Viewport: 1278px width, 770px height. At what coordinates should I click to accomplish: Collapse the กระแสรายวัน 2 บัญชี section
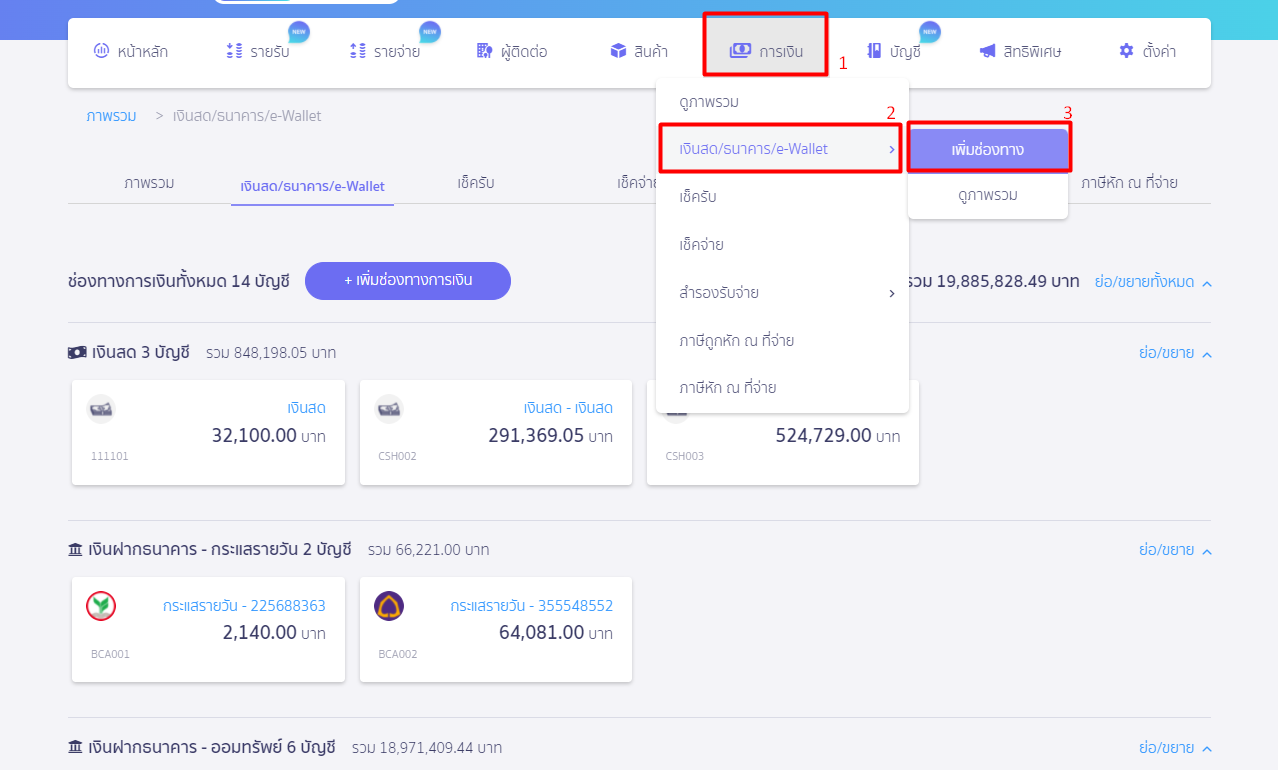click(x=1176, y=550)
